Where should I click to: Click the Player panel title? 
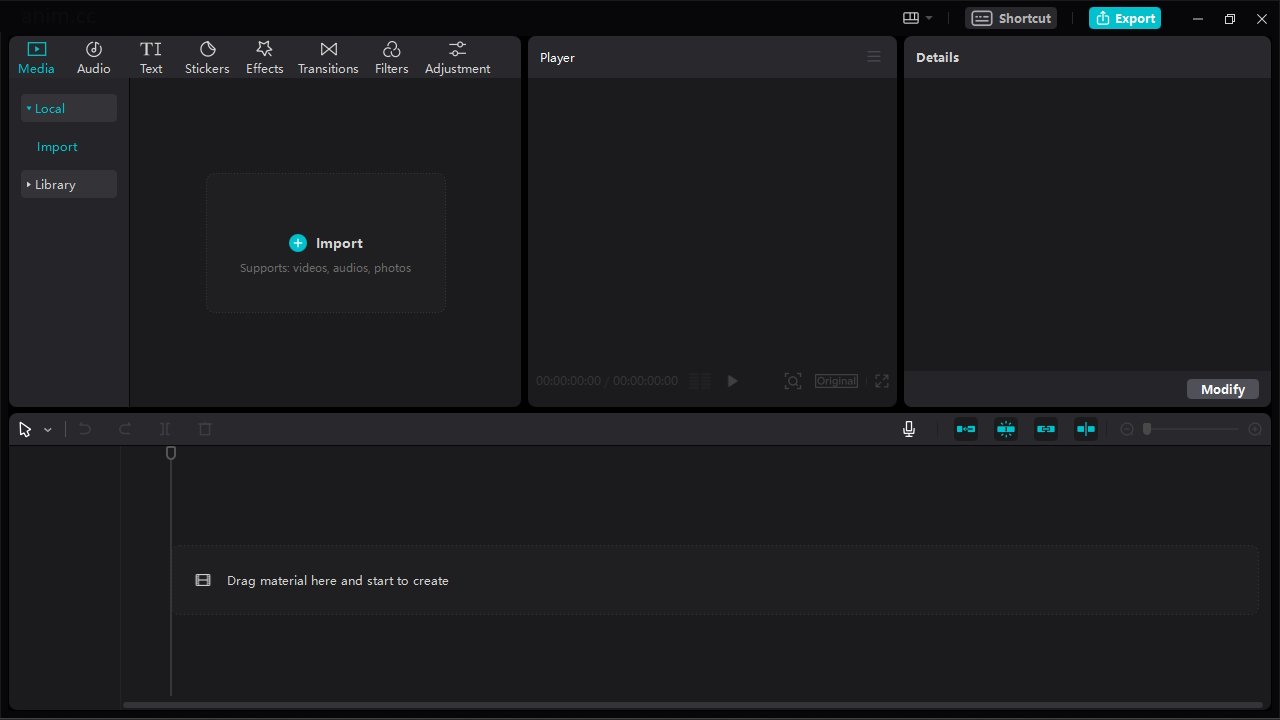tap(557, 57)
